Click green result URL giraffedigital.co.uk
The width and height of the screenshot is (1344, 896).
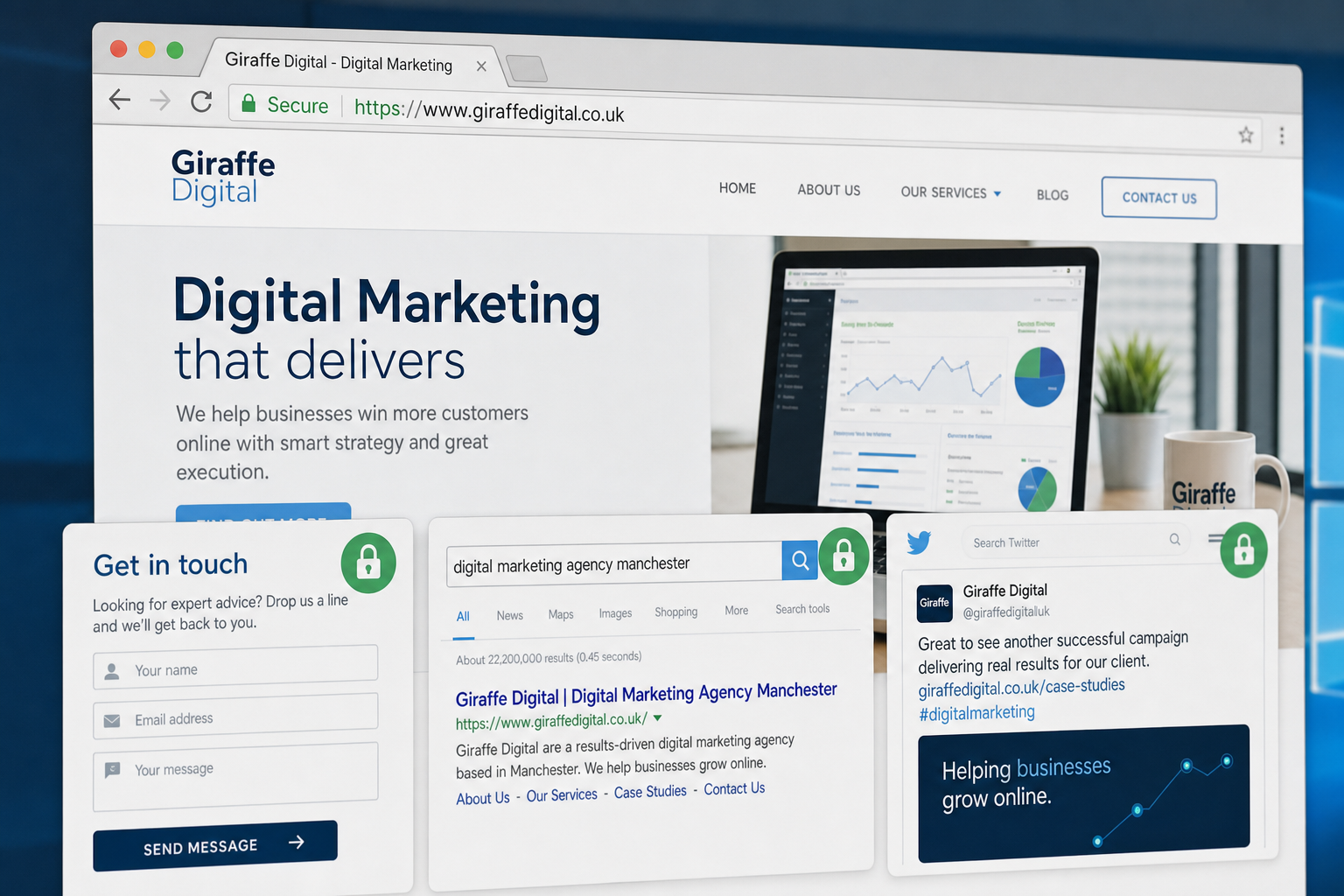point(552,721)
